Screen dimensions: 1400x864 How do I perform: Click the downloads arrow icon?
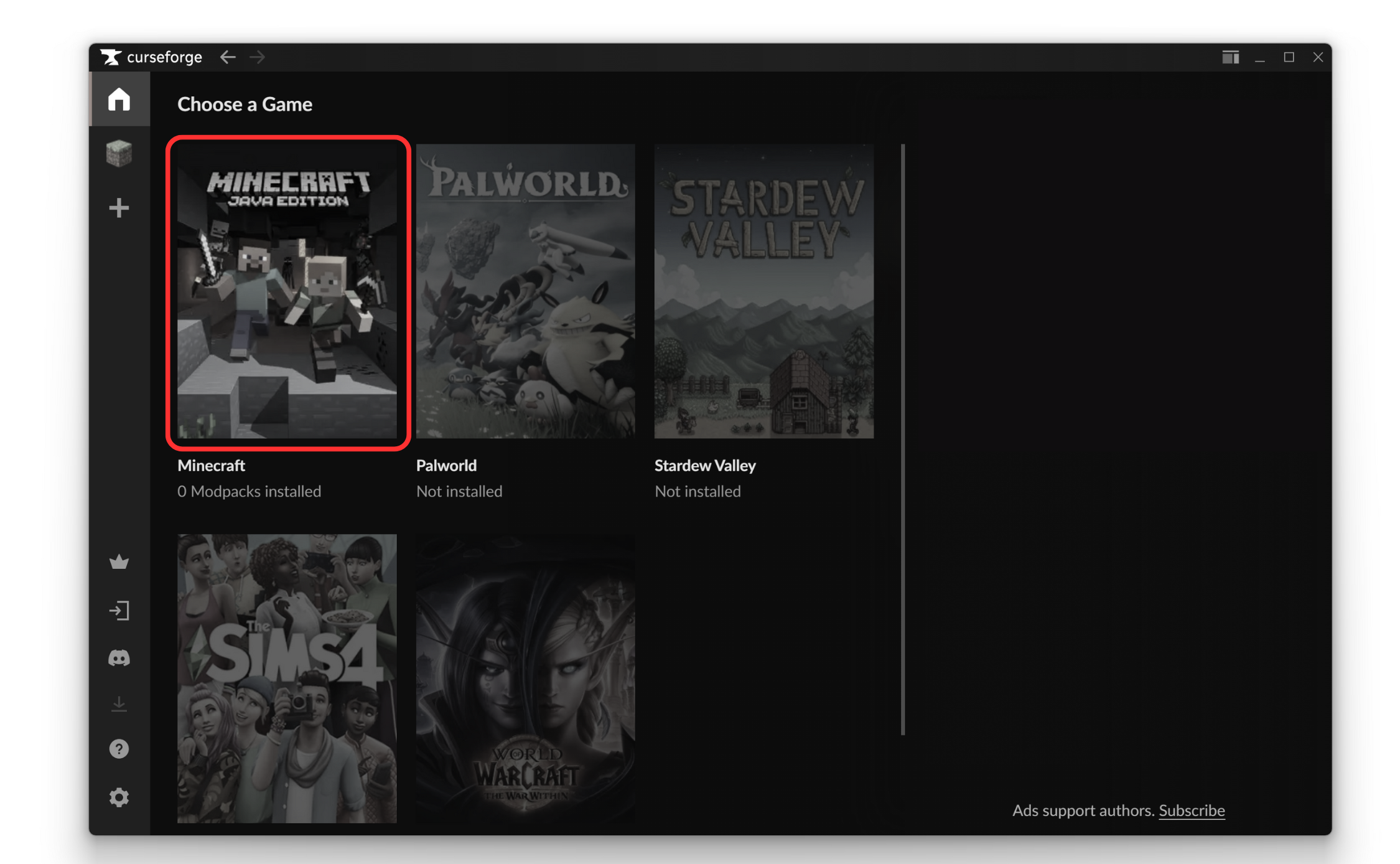click(119, 704)
